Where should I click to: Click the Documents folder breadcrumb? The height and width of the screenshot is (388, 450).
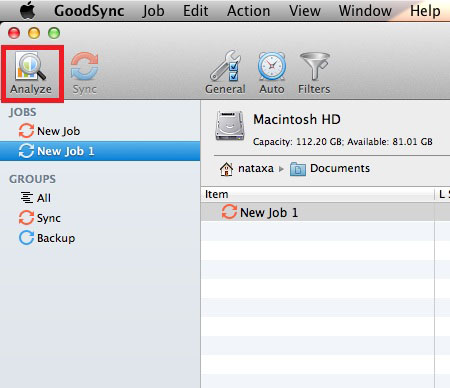tap(330, 169)
